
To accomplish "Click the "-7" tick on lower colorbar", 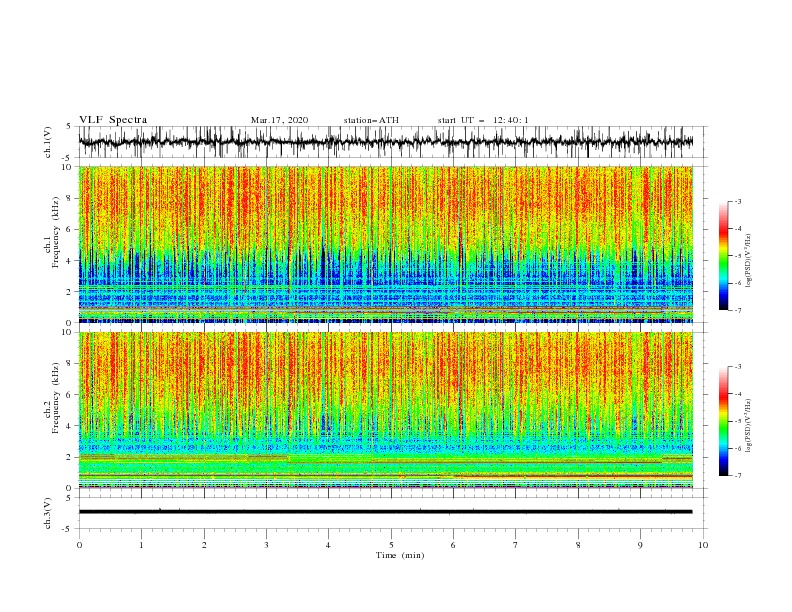I will (x=737, y=475).
